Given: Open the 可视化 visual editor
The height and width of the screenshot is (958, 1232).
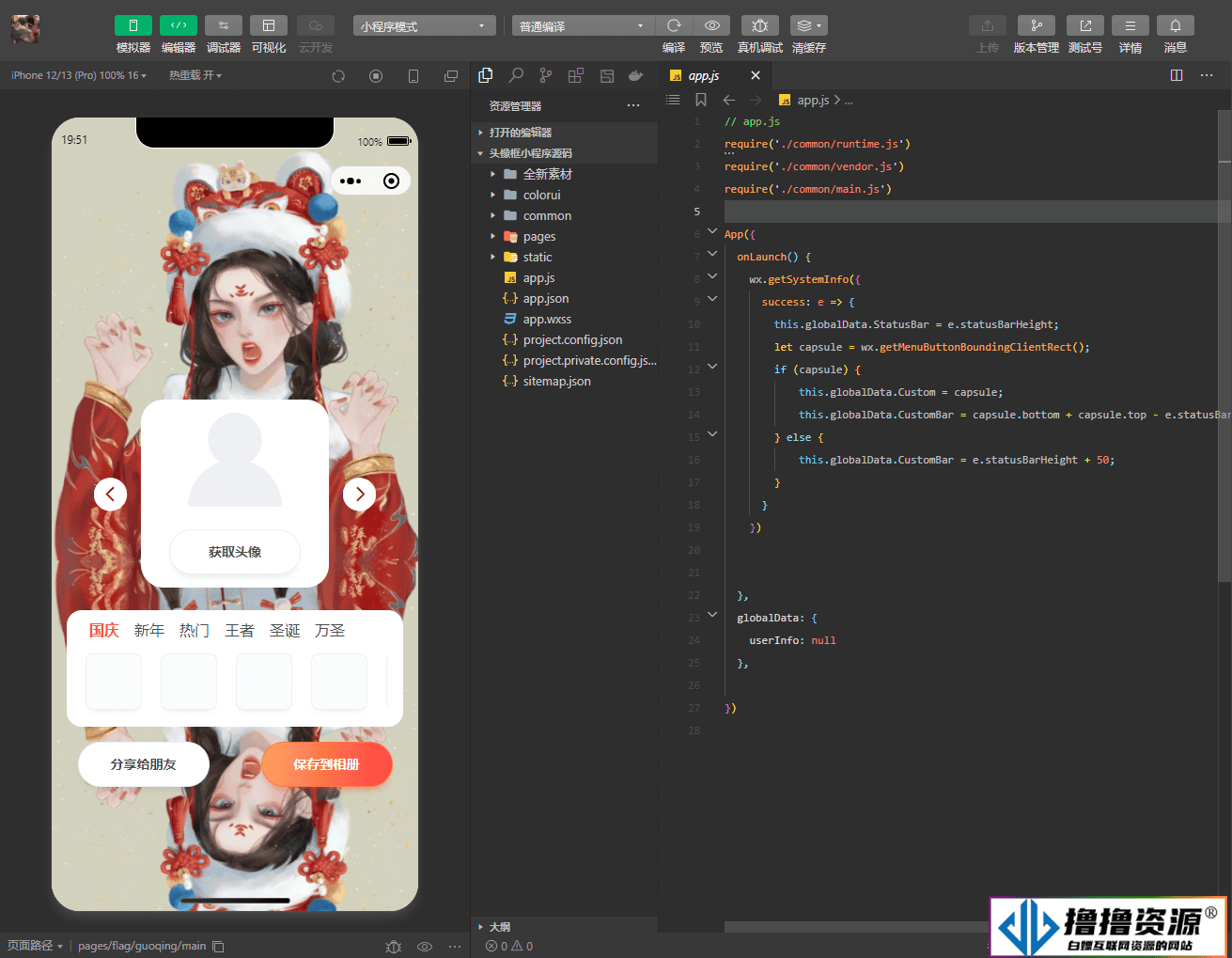Looking at the screenshot, I should [269, 25].
